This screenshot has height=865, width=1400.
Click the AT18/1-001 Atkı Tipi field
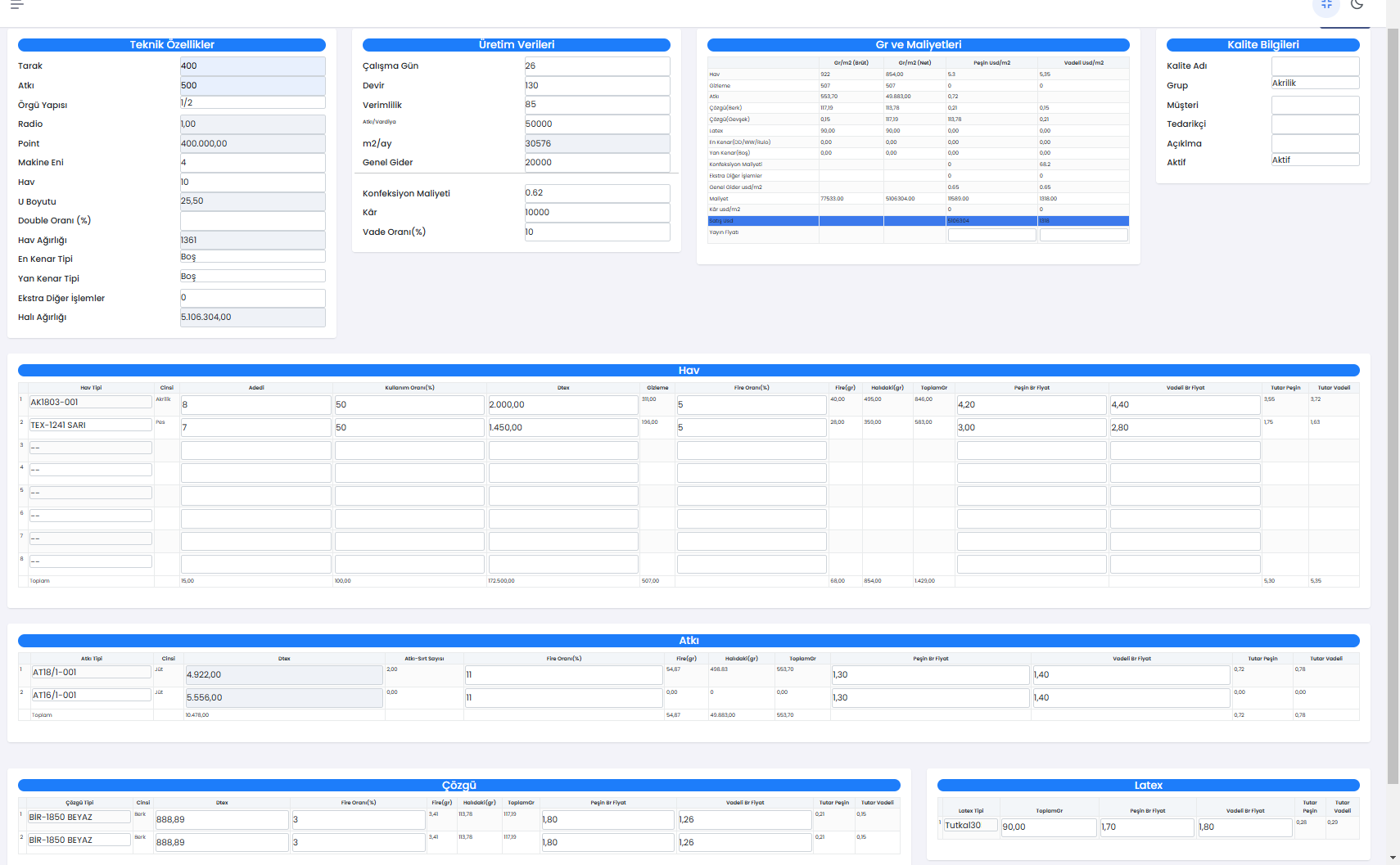(x=91, y=673)
